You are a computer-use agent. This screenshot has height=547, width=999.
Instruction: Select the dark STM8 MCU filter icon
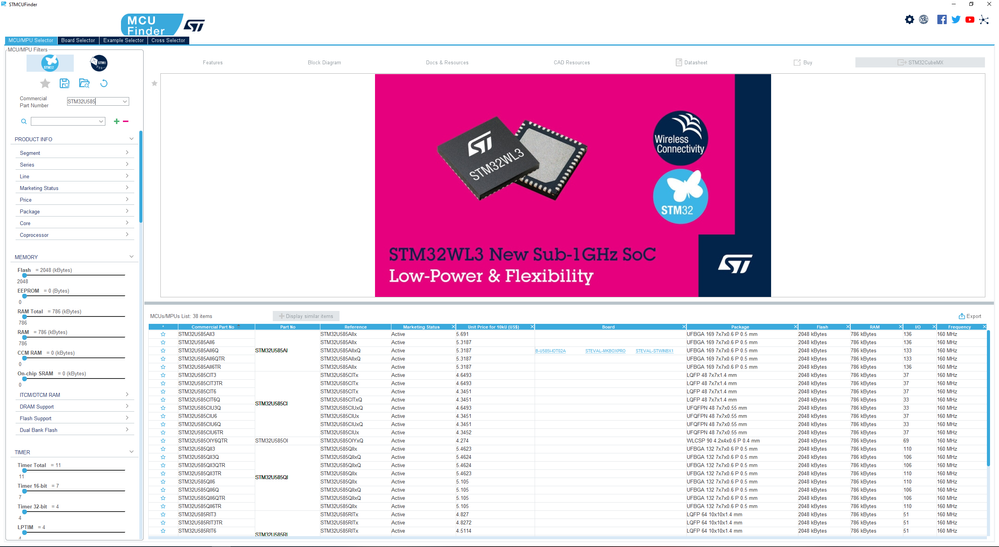(99, 62)
